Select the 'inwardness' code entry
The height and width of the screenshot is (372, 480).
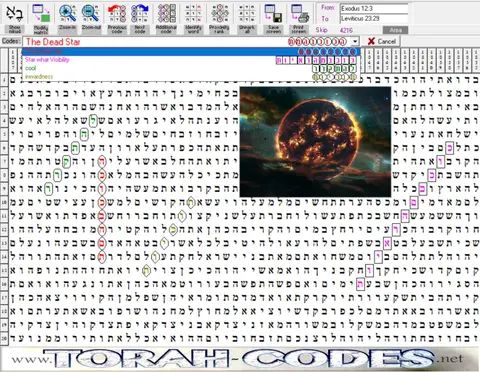(x=191, y=77)
